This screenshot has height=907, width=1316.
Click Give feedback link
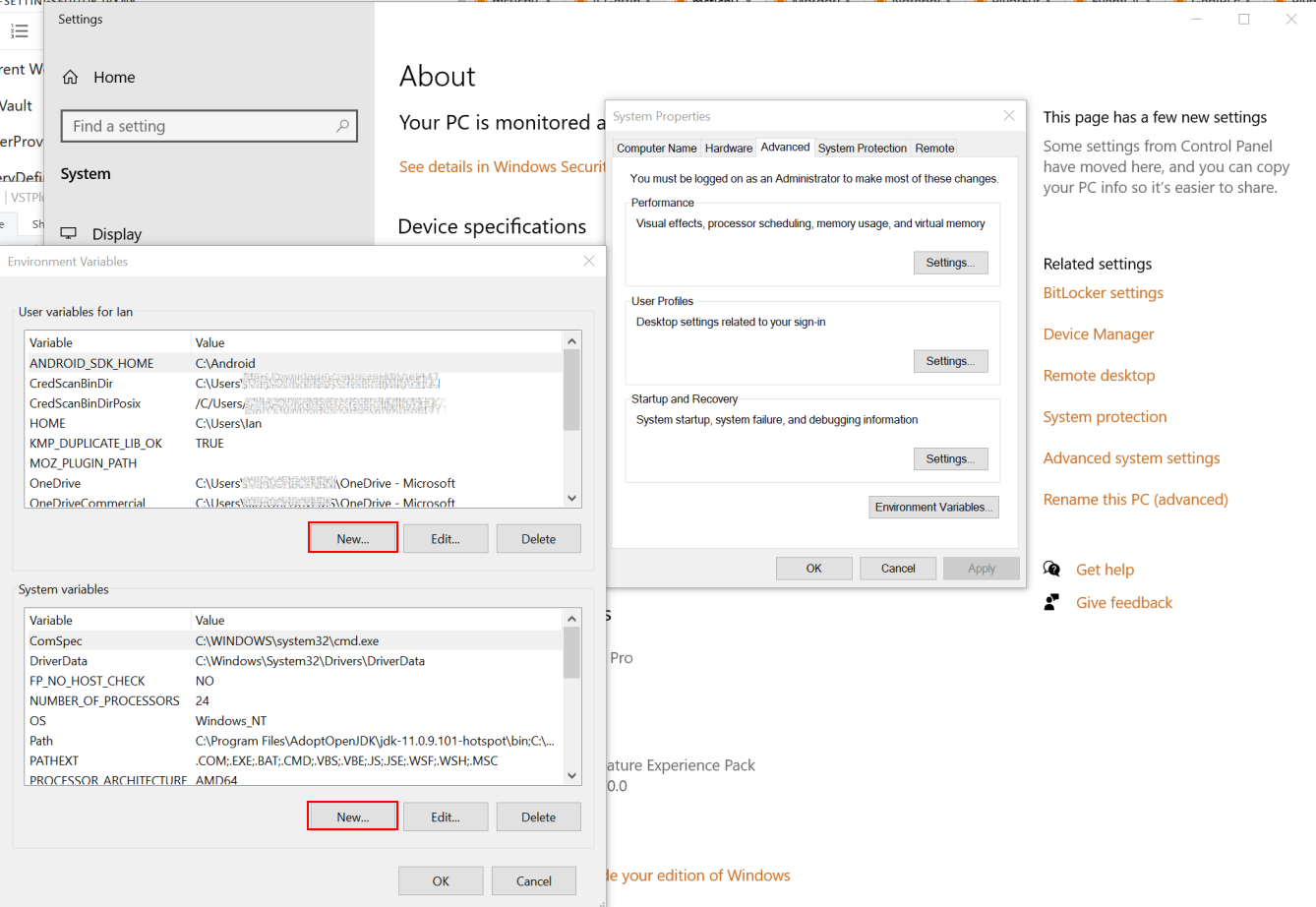(x=1124, y=603)
